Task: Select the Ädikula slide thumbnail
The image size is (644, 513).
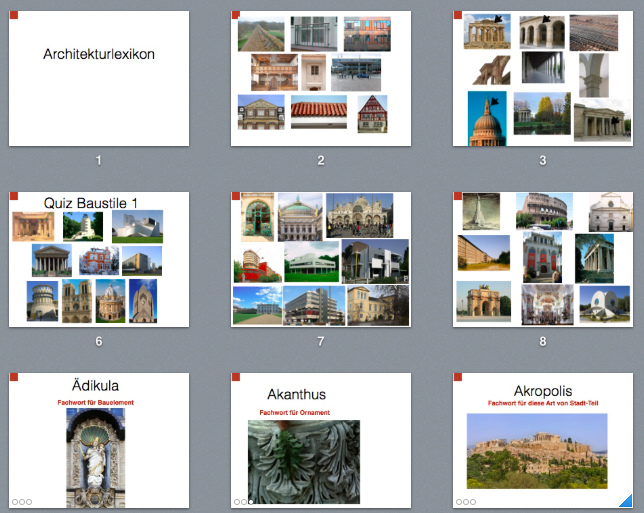Action: (99, 440)
